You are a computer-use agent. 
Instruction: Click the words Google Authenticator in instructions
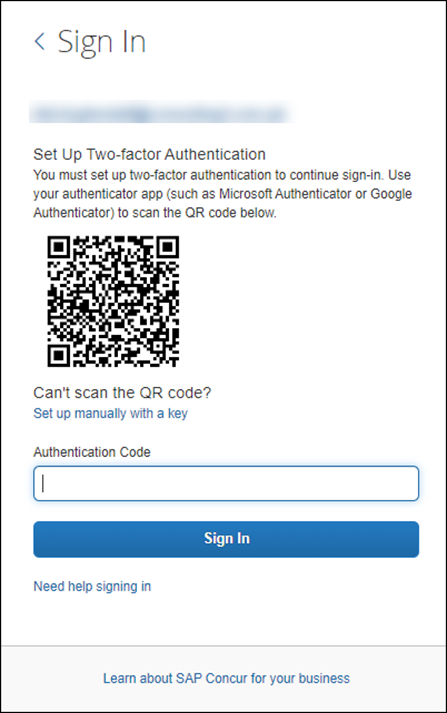pos(223,203)
